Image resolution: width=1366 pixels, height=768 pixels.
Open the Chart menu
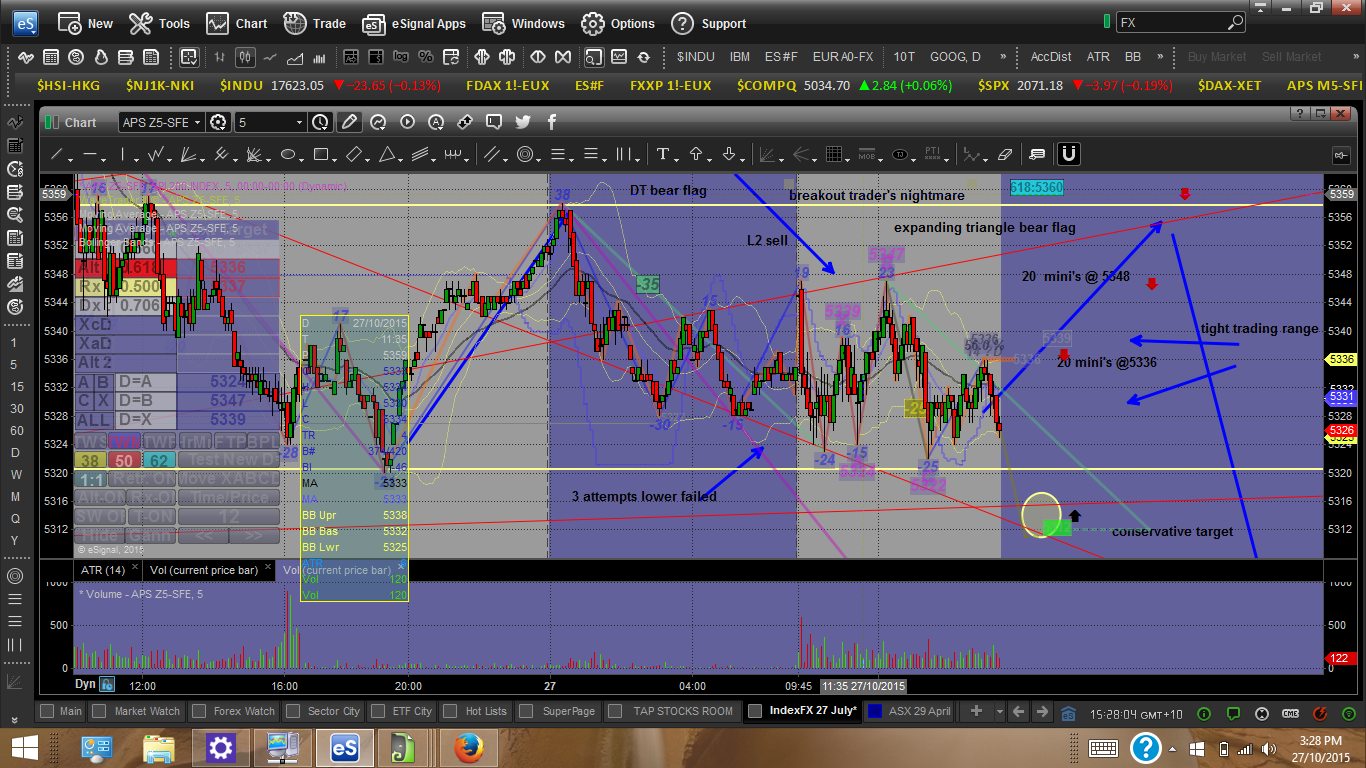point(237,23)
